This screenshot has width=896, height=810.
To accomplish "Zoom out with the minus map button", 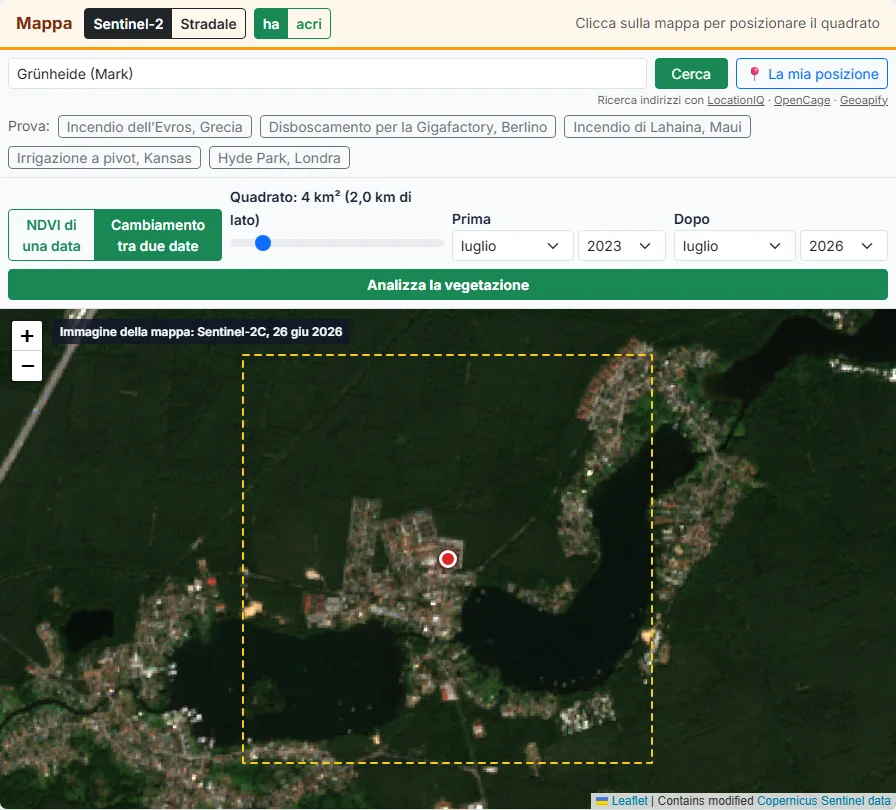I will (27, 366).
